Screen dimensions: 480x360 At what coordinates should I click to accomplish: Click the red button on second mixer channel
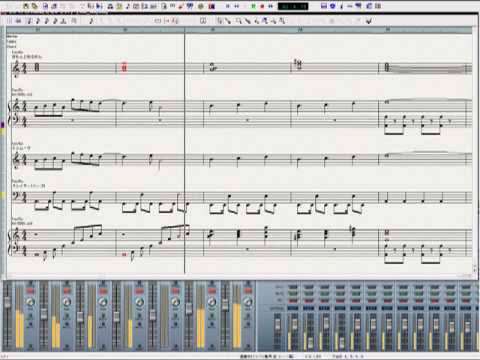pyautogui.click(x=67, y=291)
